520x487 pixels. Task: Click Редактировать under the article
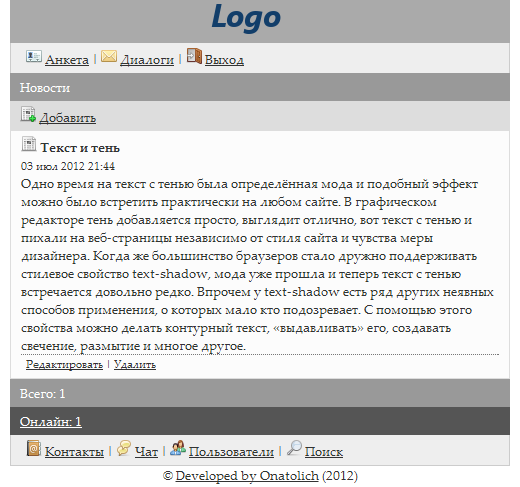64,364
